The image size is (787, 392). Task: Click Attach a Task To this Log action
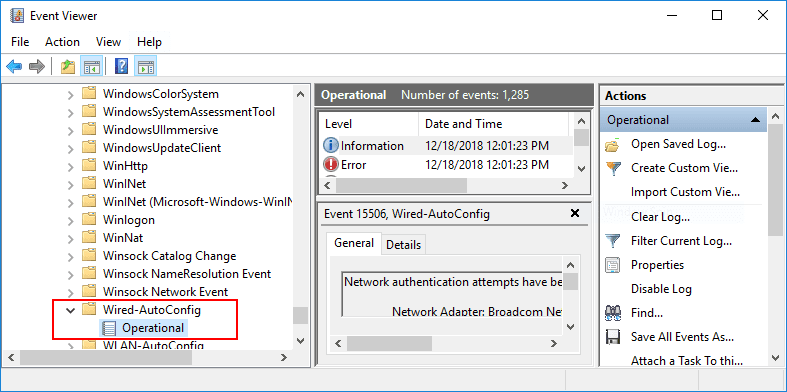coord(687,361)
